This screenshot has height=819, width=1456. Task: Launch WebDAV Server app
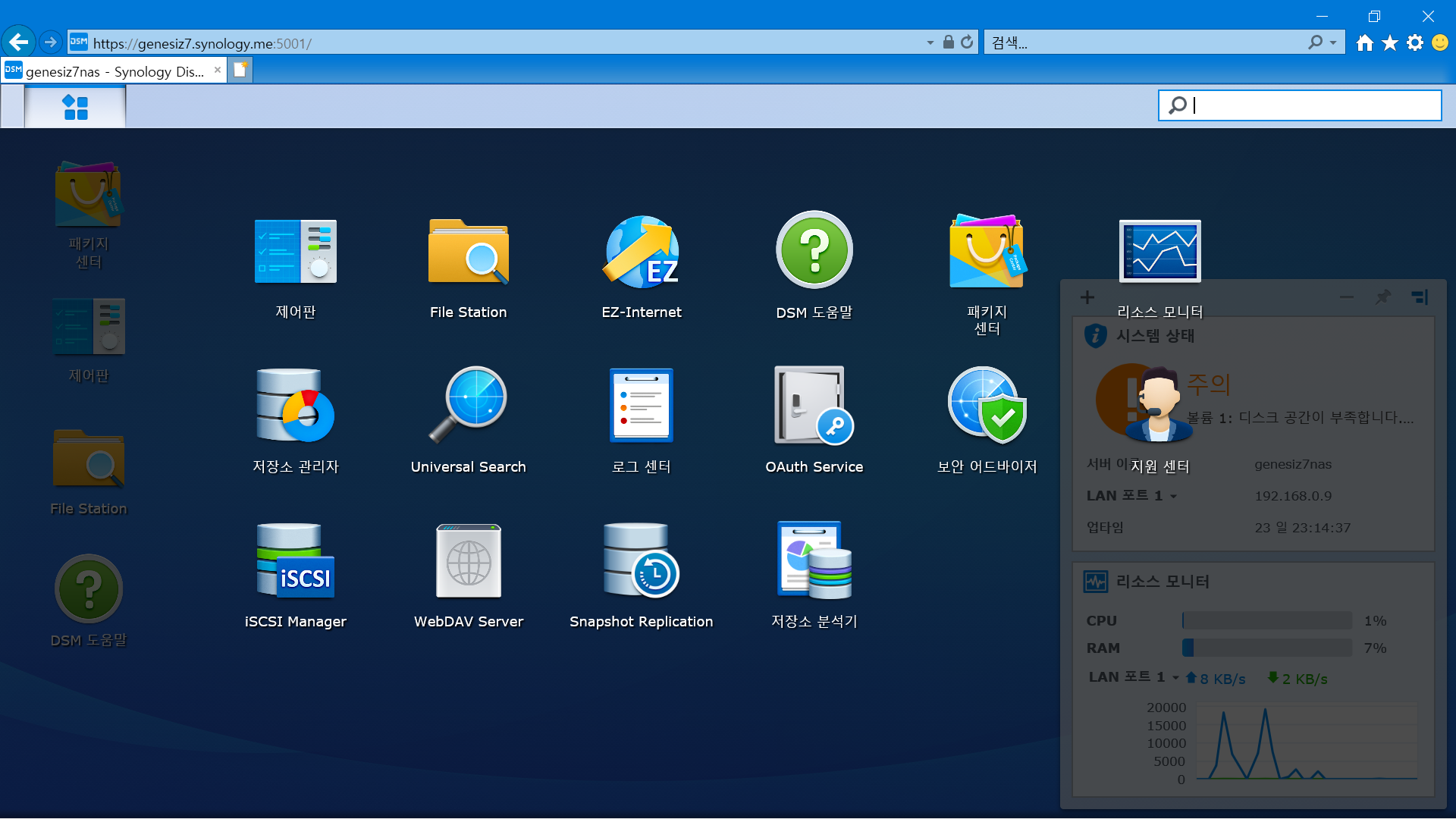click(x=468, y=561)
